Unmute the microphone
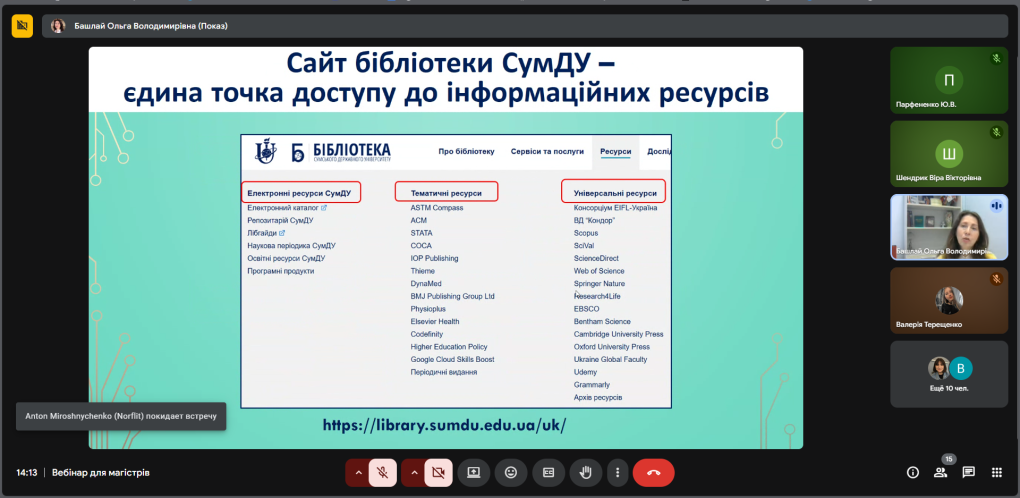The width and height of the screenshot is (1020, 498). 382,472
